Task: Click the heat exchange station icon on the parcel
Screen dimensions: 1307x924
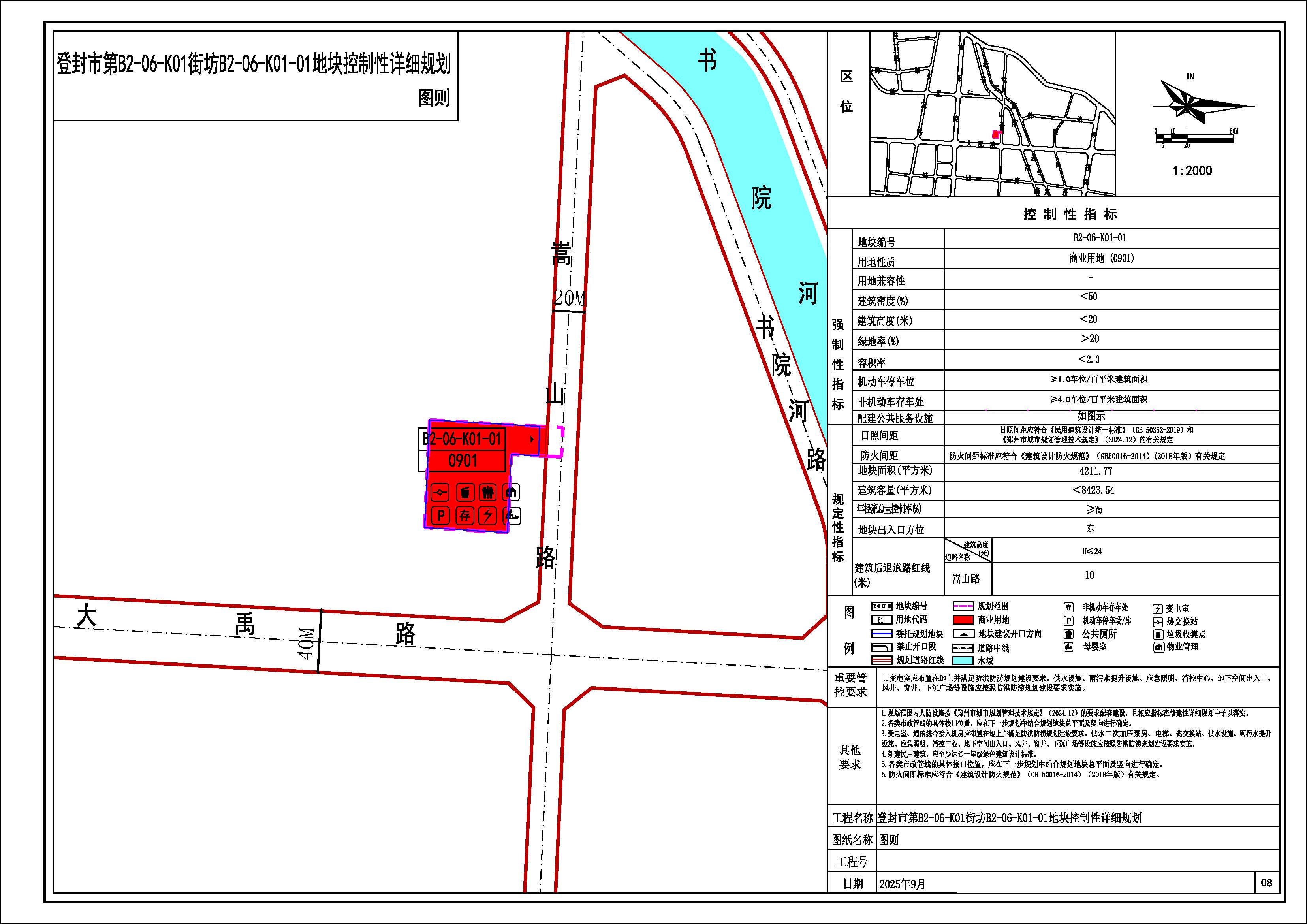Action: pos(440,492)
